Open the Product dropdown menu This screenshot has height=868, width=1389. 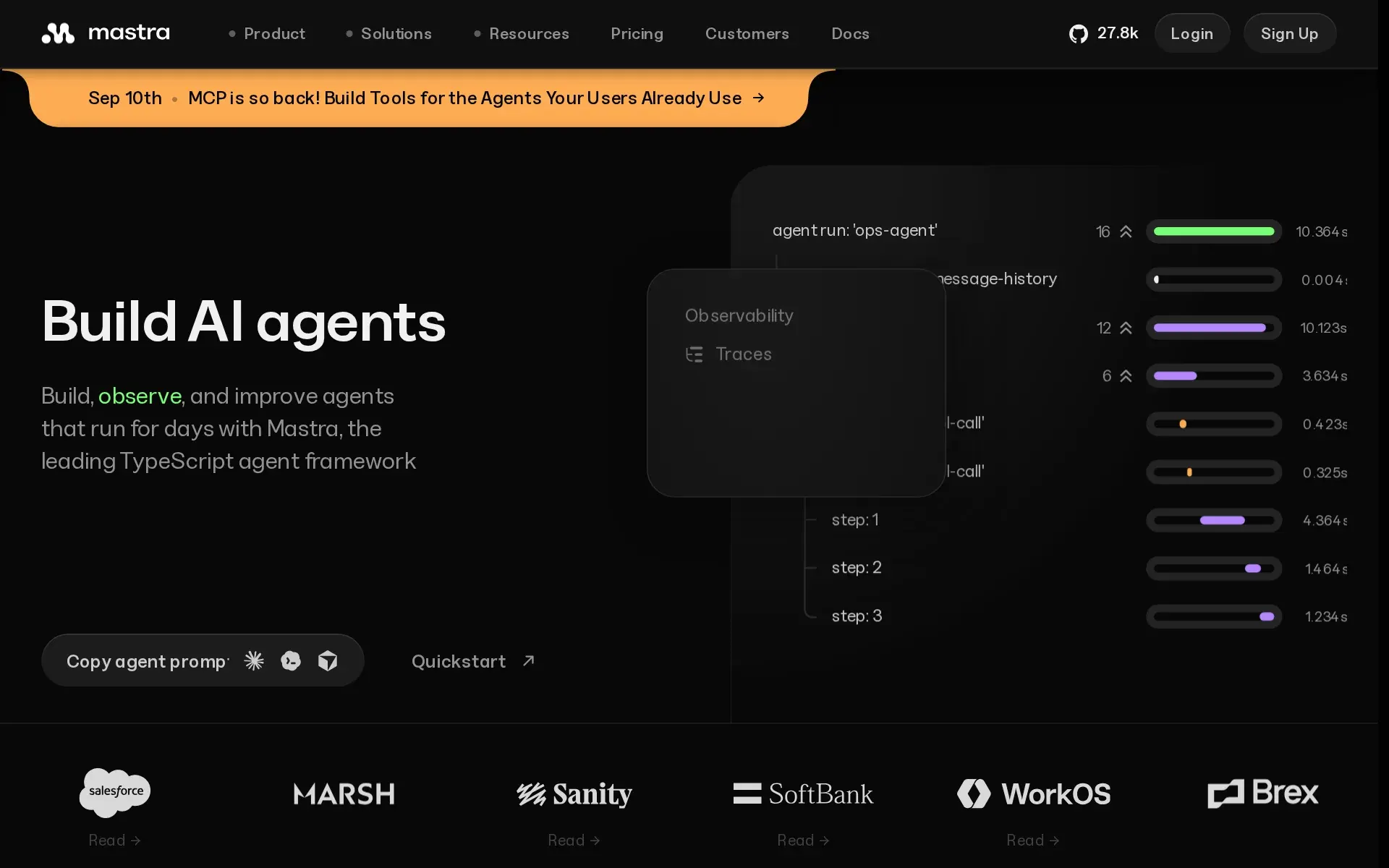click(x=267, y=33)
